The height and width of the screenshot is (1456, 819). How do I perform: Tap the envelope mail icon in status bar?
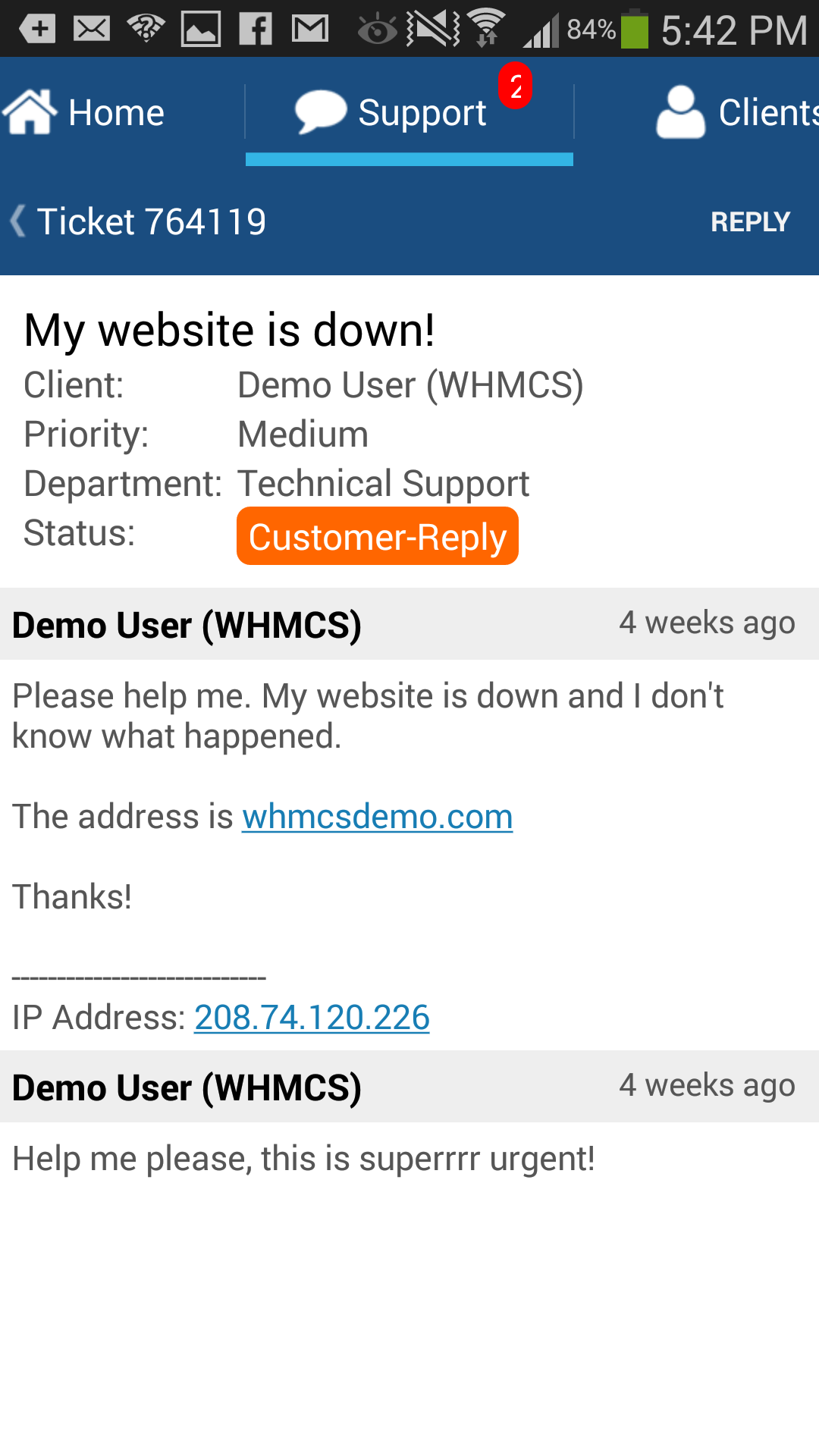[92, 30]
